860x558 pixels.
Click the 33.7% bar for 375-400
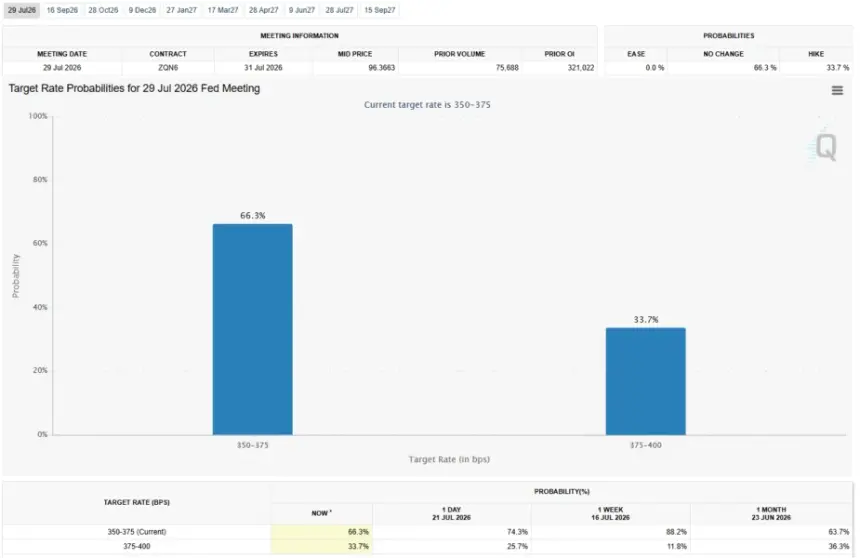click(x=646, y=381)
